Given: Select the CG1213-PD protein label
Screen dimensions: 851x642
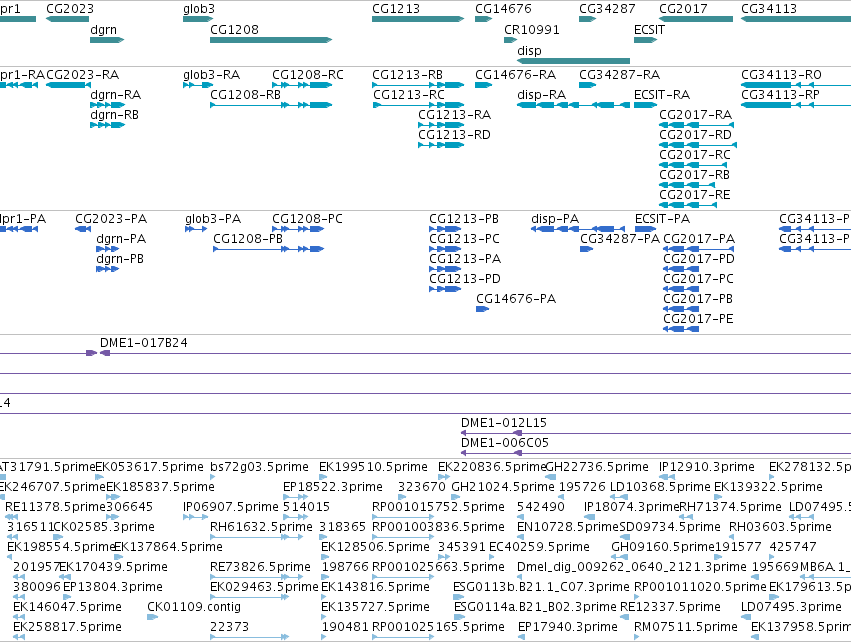Looking at the screenshot, I should pyautogui.click(x=465, y=279).
